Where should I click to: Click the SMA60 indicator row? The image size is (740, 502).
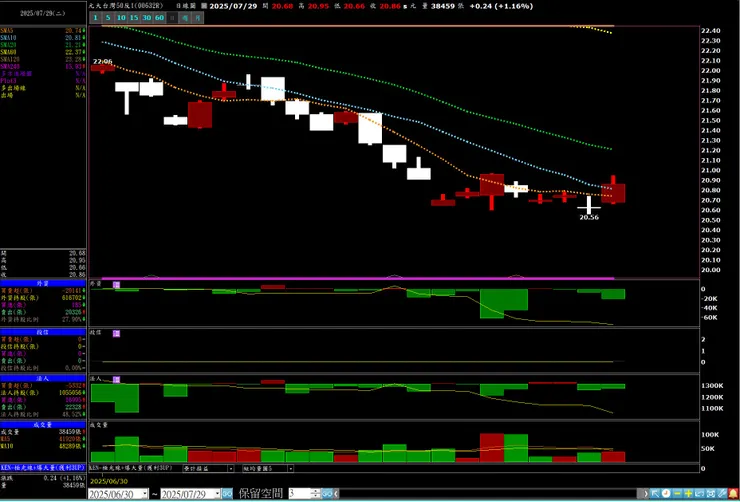click(x=43, y=52)
